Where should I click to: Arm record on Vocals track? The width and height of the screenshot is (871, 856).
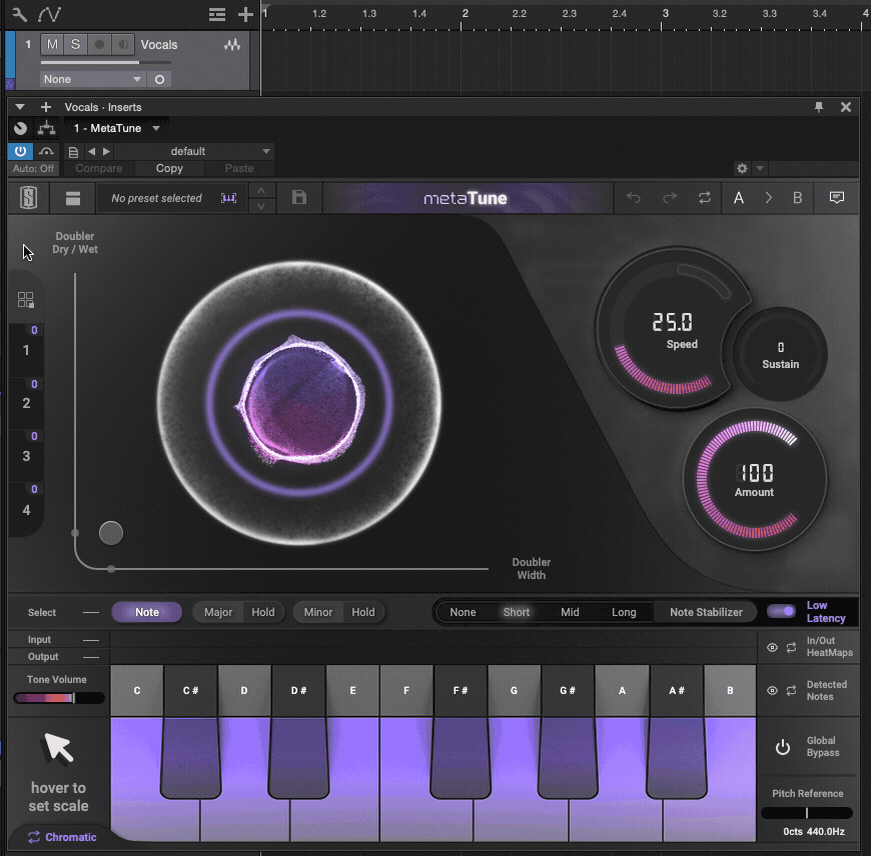[99, 44]
